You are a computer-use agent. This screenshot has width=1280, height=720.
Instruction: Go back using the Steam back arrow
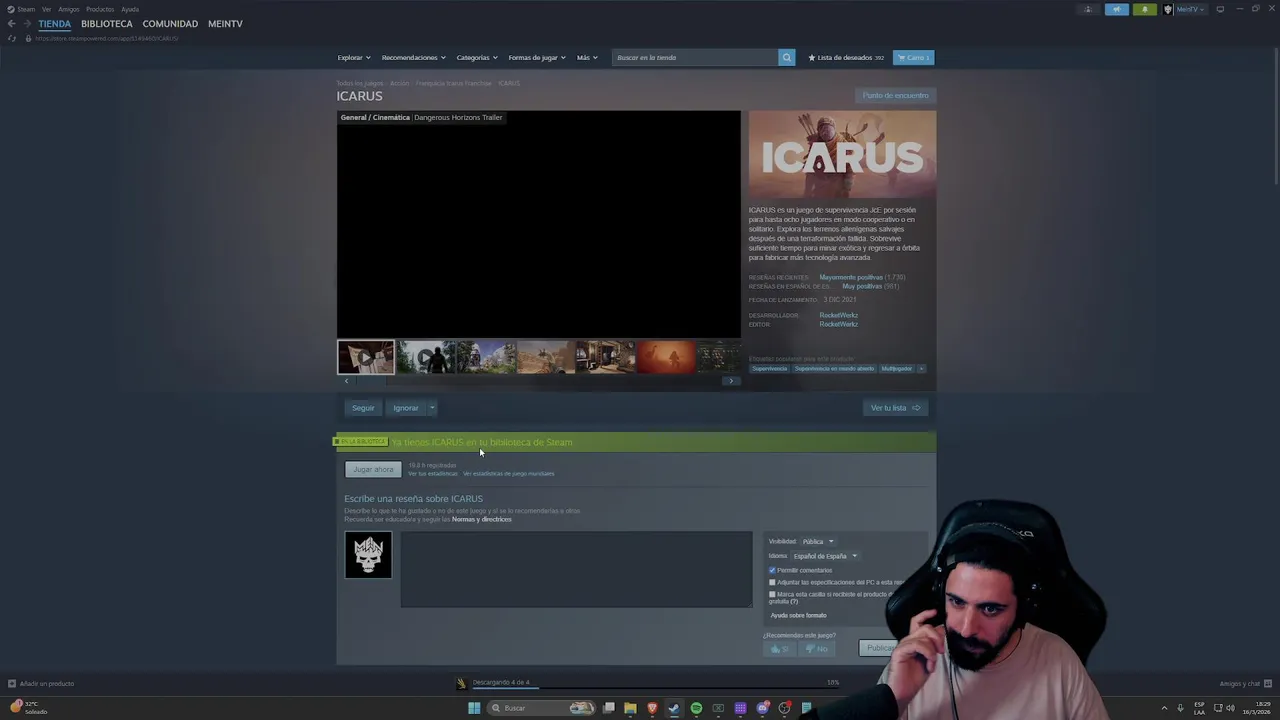click(x=11, y=24)
